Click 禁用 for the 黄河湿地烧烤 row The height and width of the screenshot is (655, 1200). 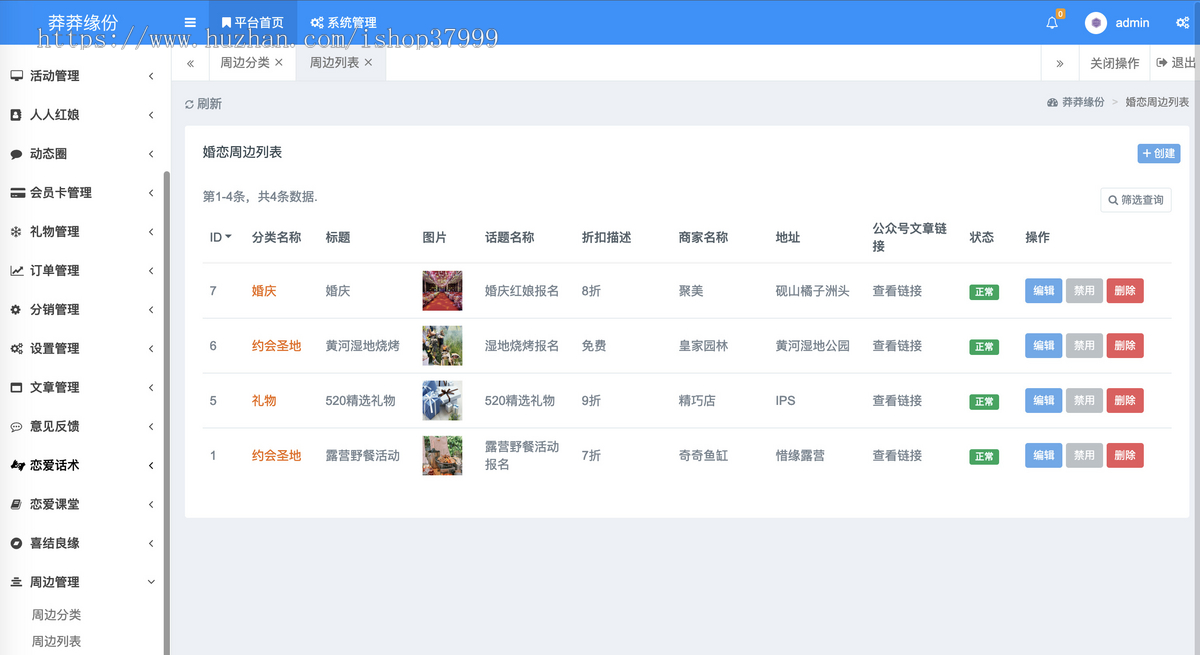point(1084,346)
